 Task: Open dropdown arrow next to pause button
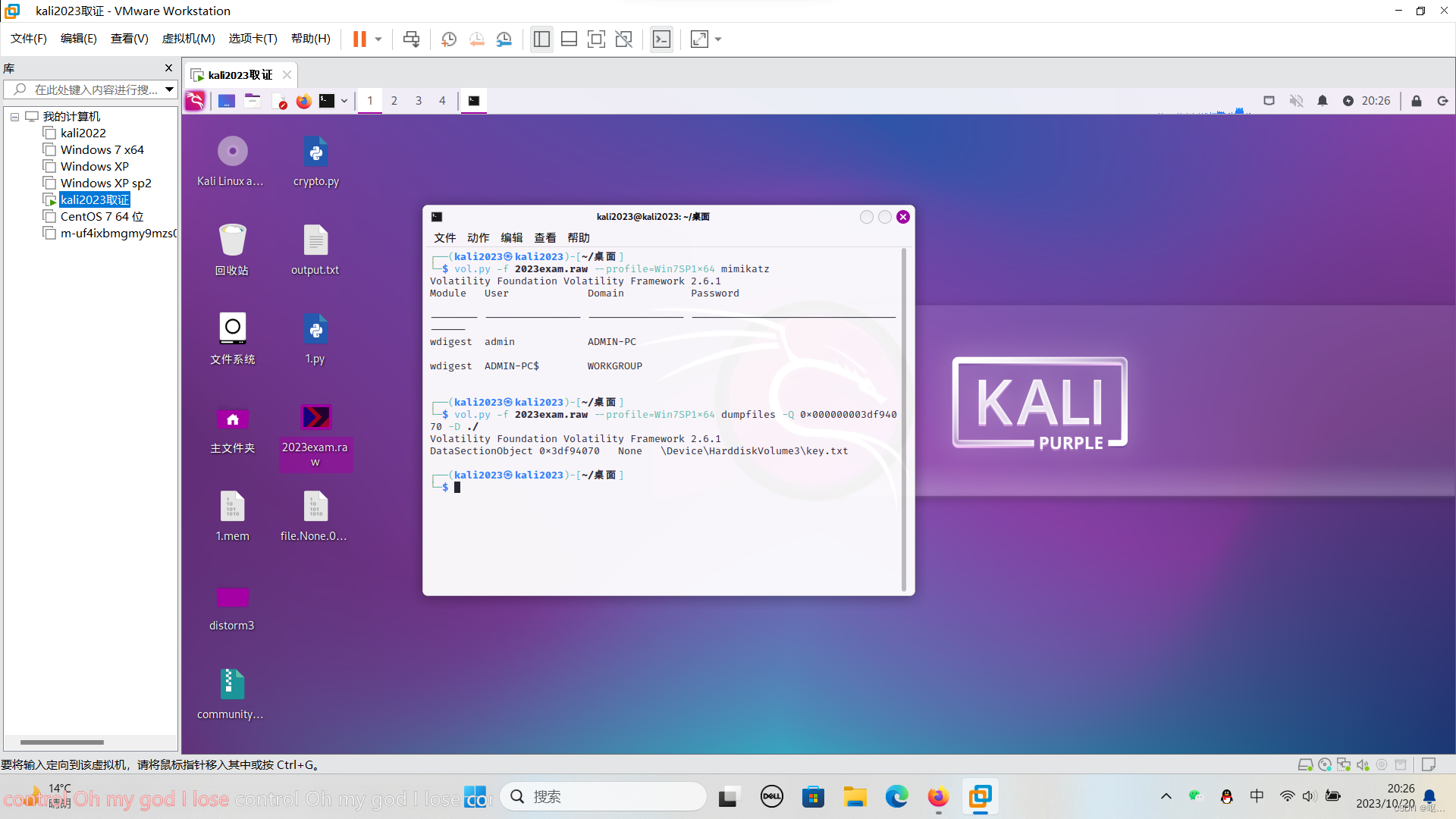(x=378, y=39)
